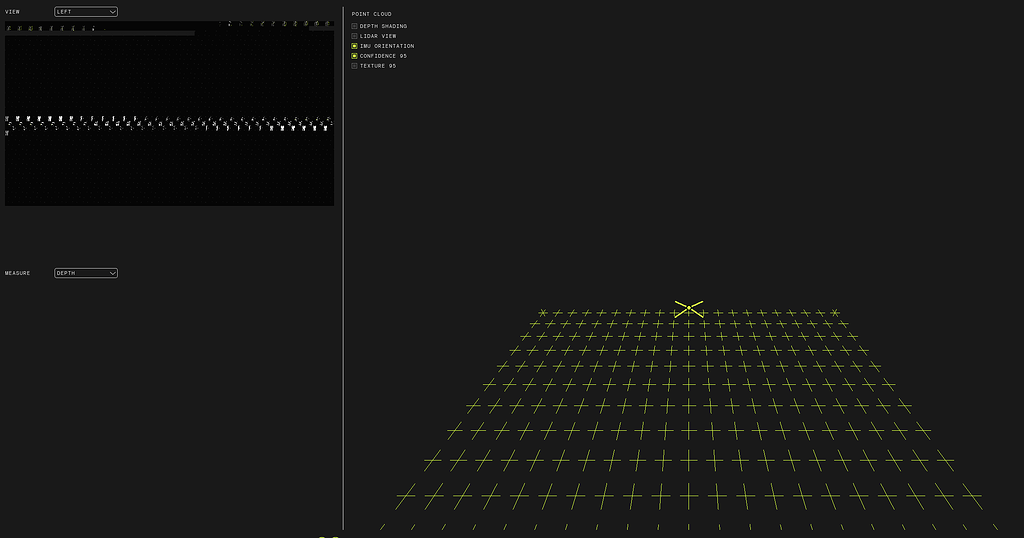Select the center cross in the grid's front row
Viewport: 1024px width, 538px height.
689,494
